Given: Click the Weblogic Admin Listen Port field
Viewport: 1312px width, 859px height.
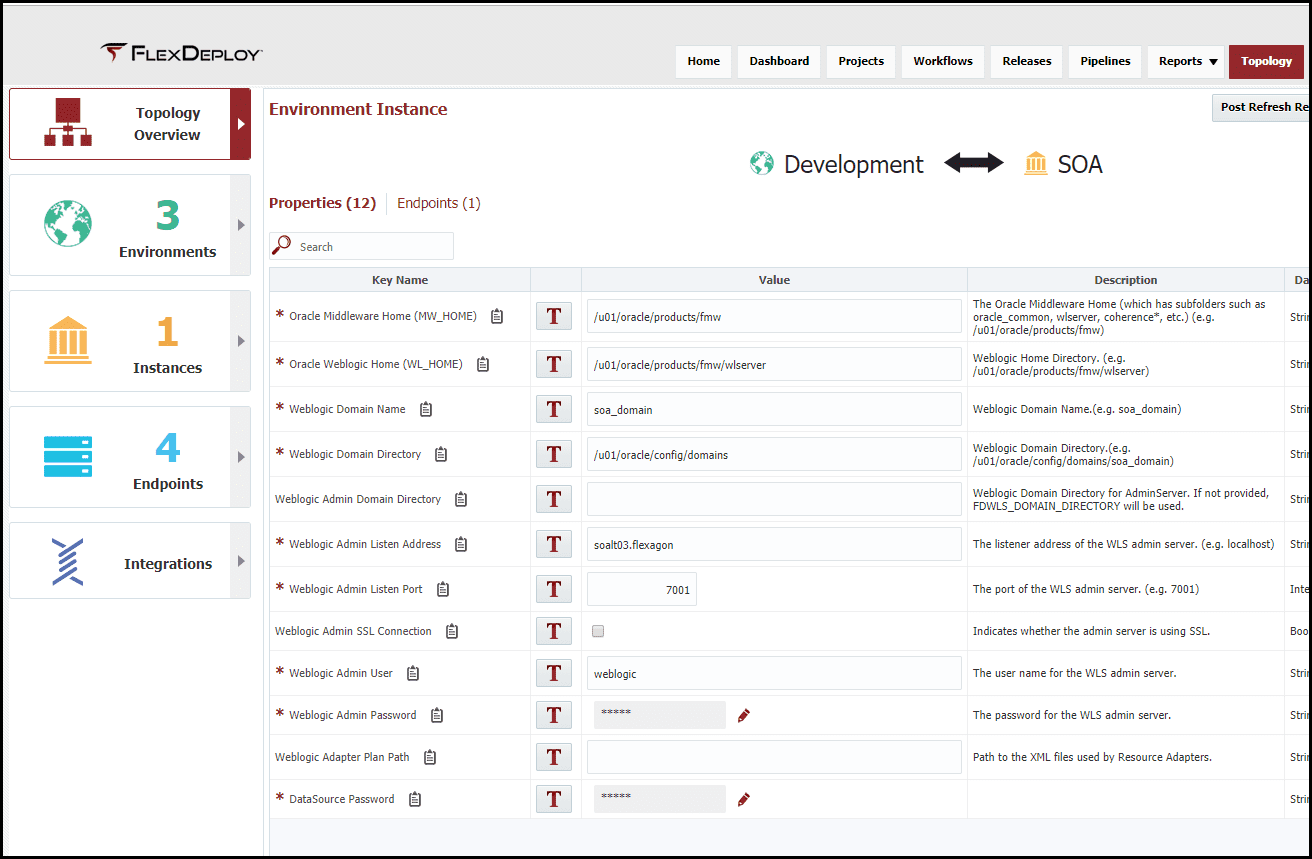Looking at the screenshot, I should 642,589.
